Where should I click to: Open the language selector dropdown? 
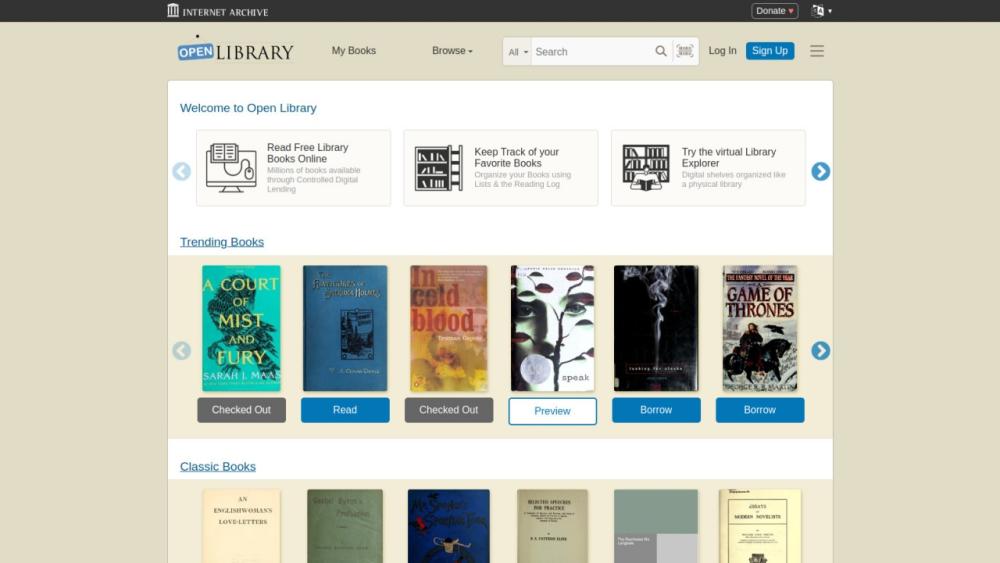click(821, 11)
